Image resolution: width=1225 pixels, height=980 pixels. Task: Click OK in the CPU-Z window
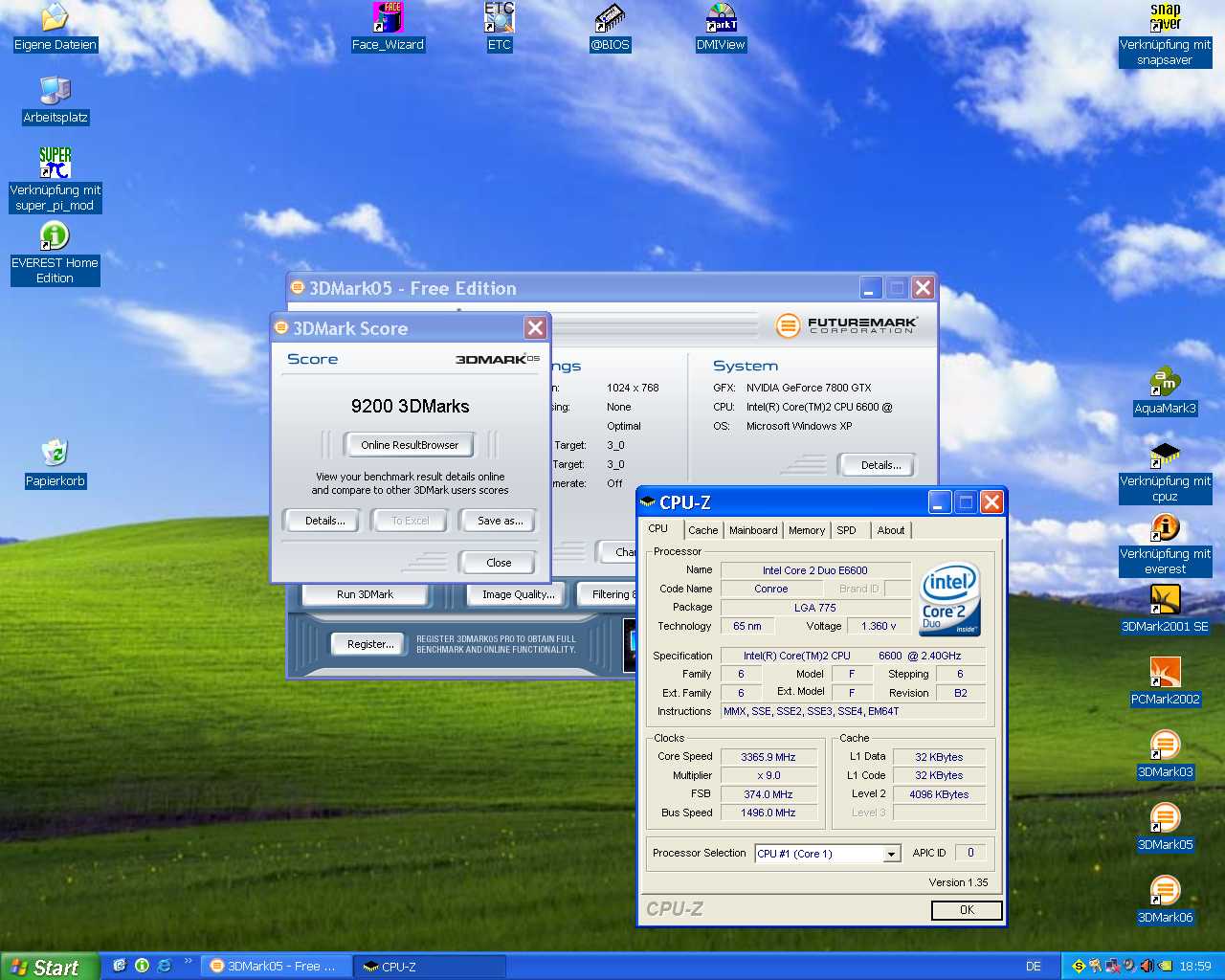coord(967,910)
